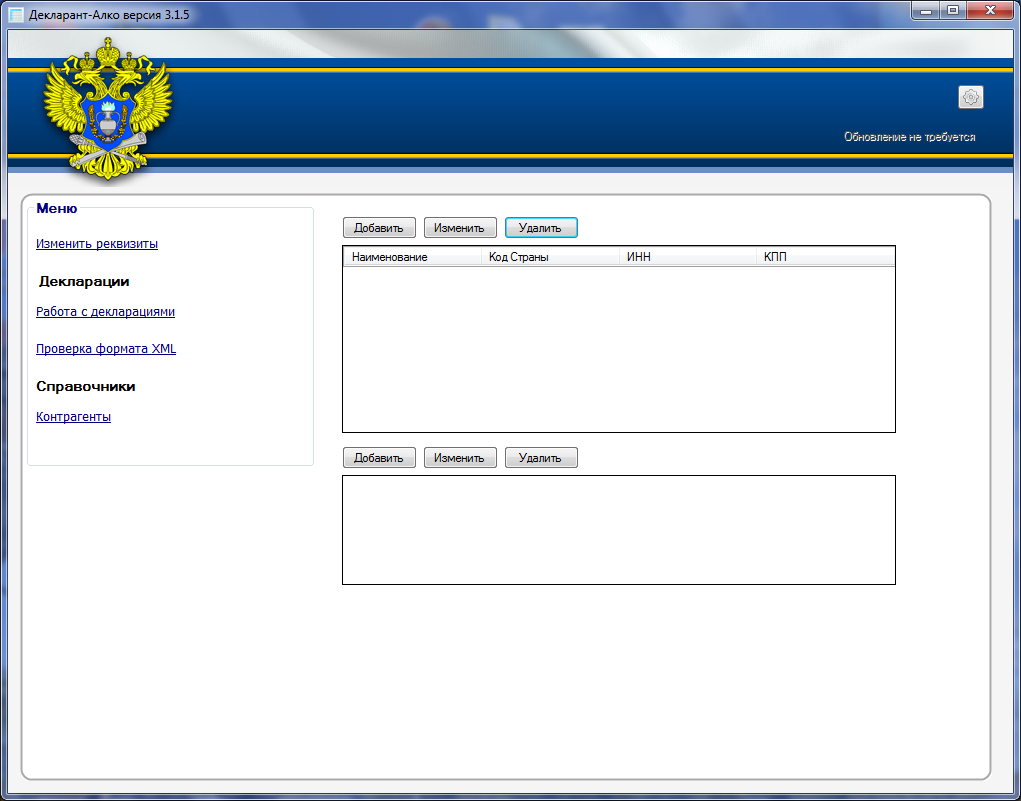Select the Контрагенты reference link
1021x801 pixels.
(x=73, y=417)
